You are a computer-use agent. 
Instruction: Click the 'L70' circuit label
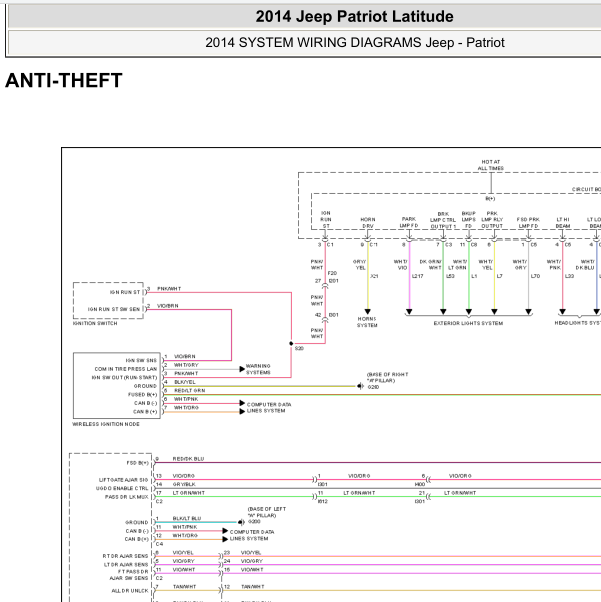tap(535, 276)
